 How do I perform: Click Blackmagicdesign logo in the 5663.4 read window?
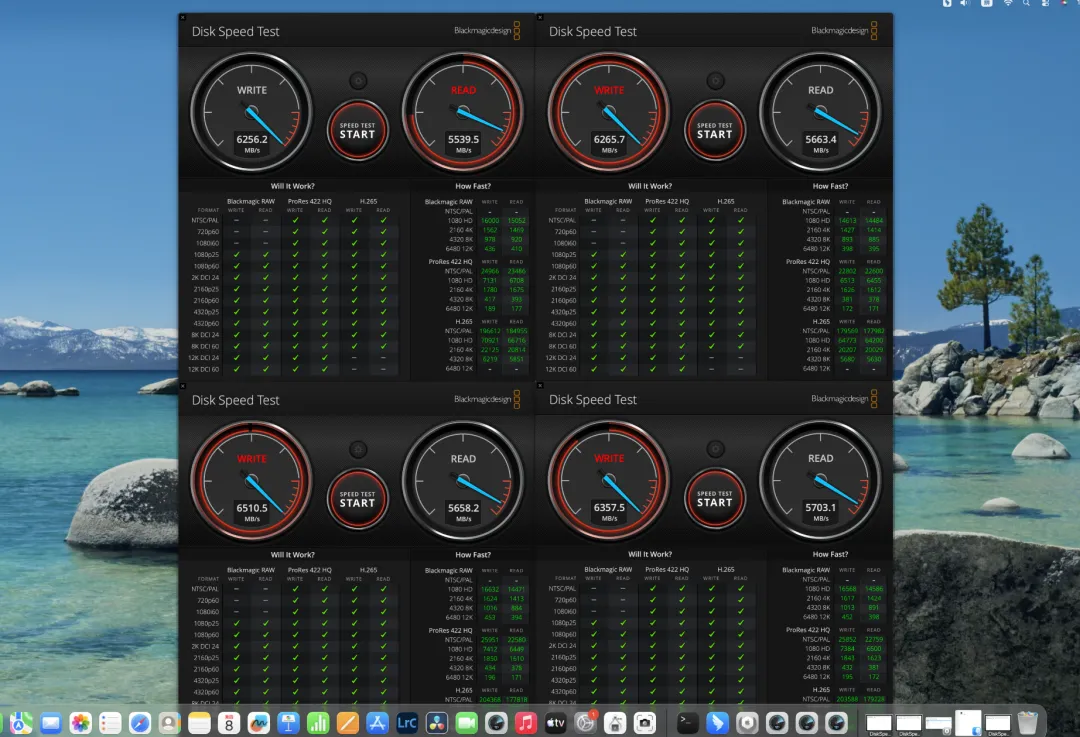[x=844, y=30]
